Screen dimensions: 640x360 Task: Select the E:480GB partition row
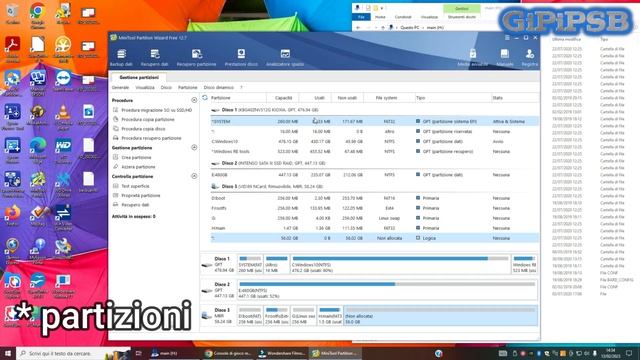click(x=374, y=175)
